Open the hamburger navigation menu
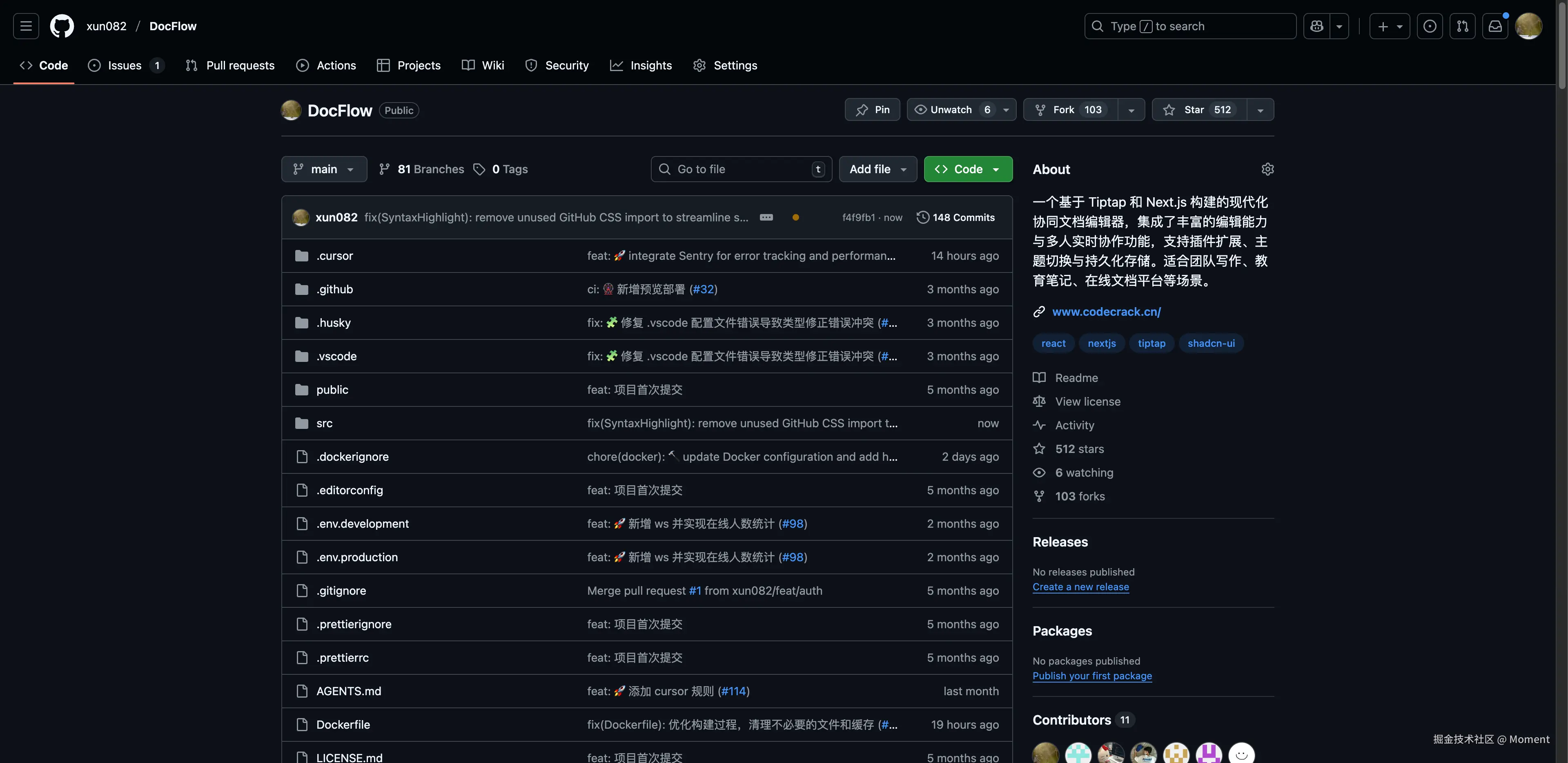The height and width of the screenshot is (763, 1568). (26, 26)
